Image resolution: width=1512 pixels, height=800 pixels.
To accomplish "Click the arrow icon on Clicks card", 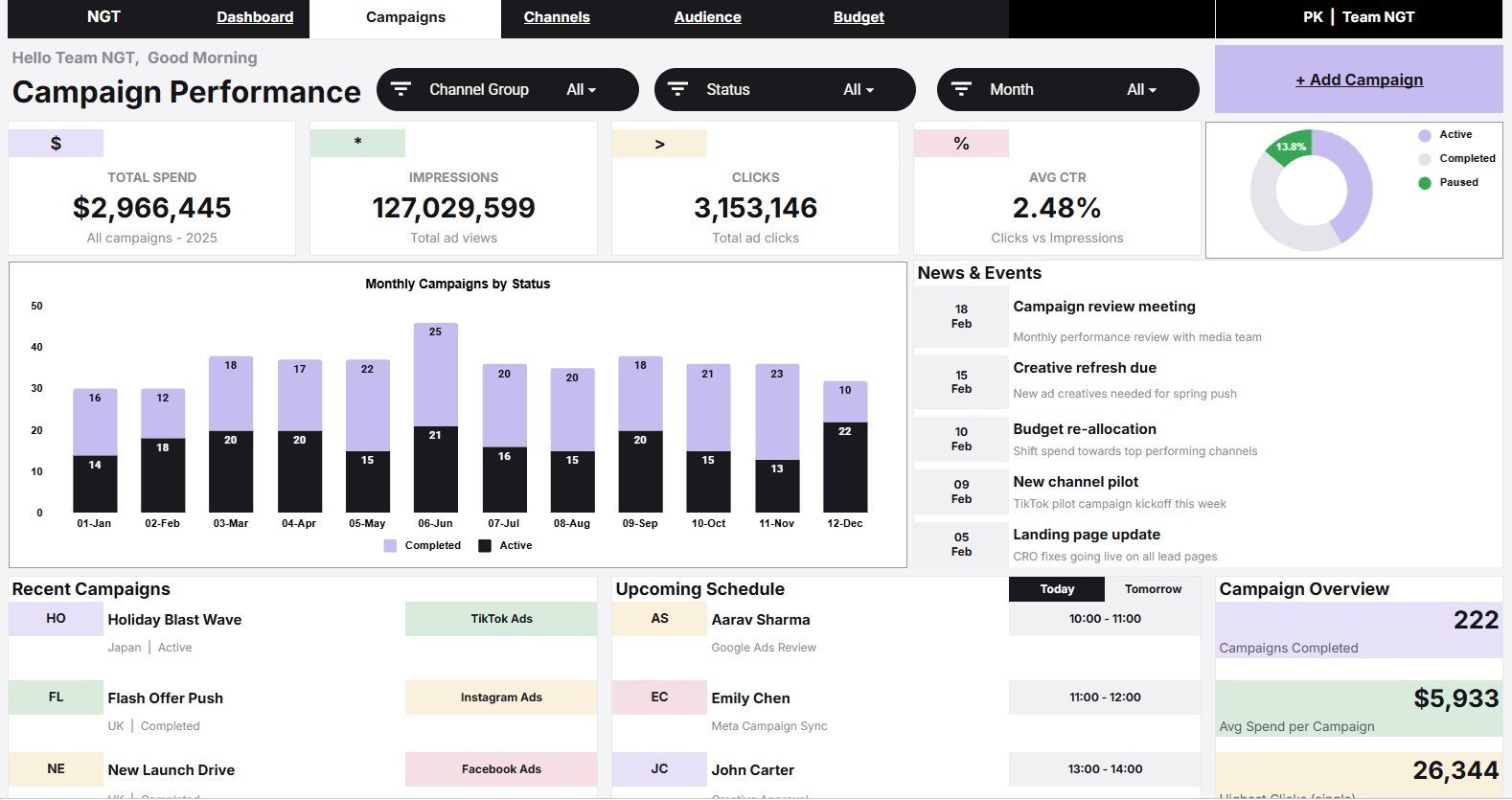I will (x=659, y=144).
